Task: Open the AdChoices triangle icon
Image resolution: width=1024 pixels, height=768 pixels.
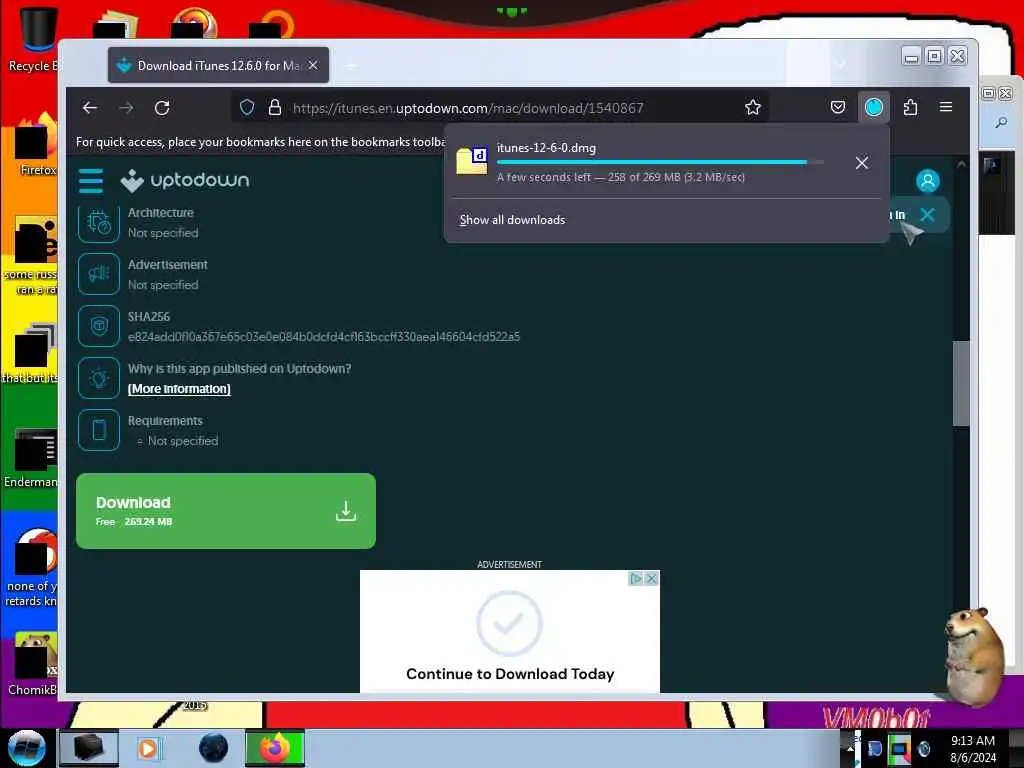Action: pyautogui.click(x=635, y=579)
